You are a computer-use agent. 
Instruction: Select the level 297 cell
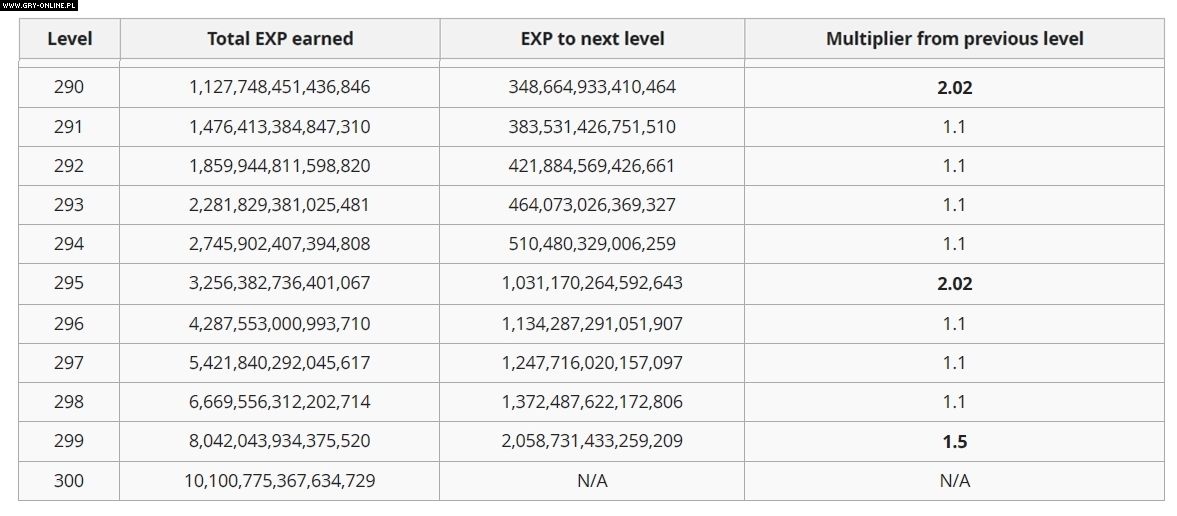69,363
